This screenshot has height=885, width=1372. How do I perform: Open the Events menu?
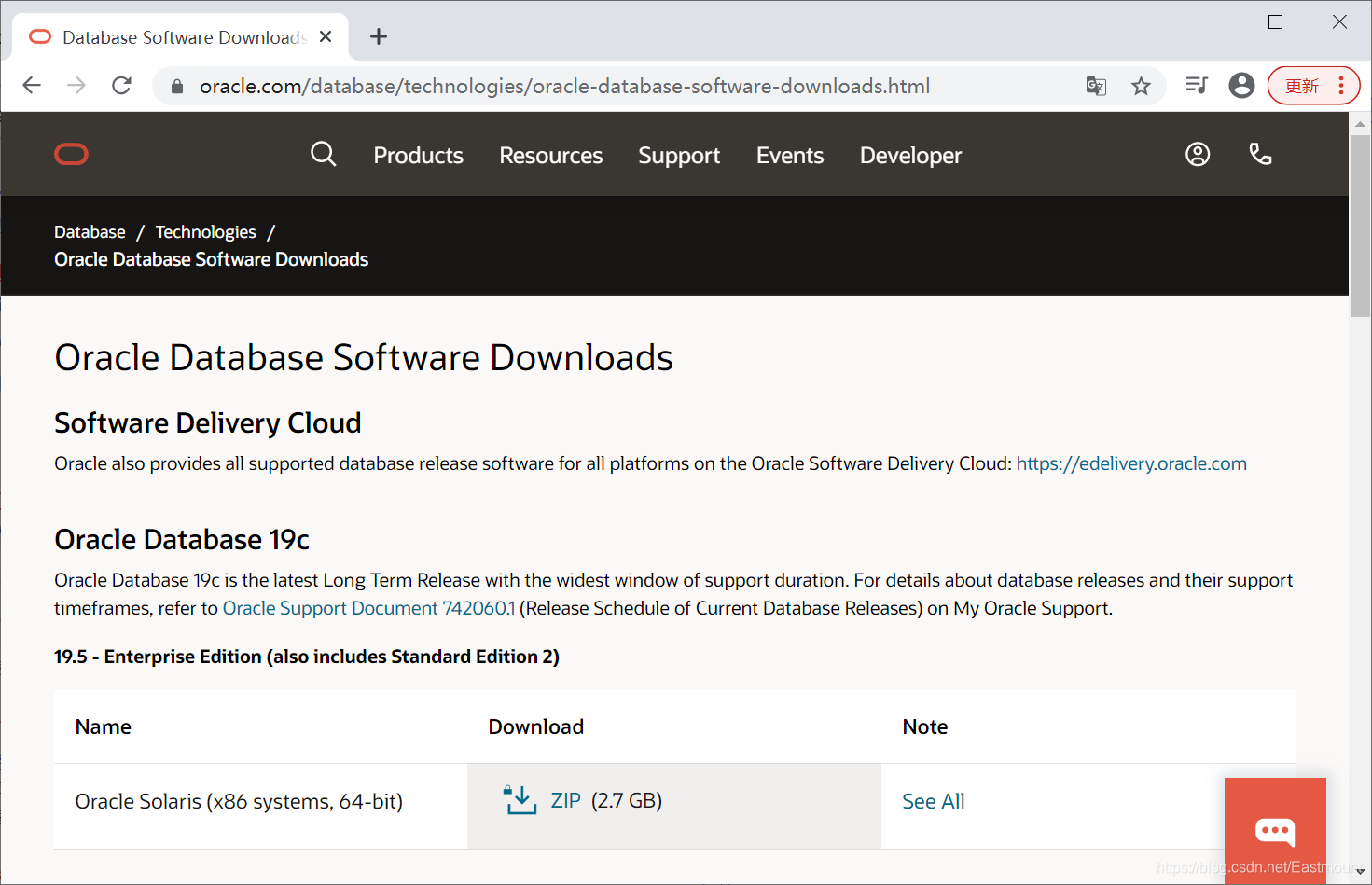click(790, 156)
